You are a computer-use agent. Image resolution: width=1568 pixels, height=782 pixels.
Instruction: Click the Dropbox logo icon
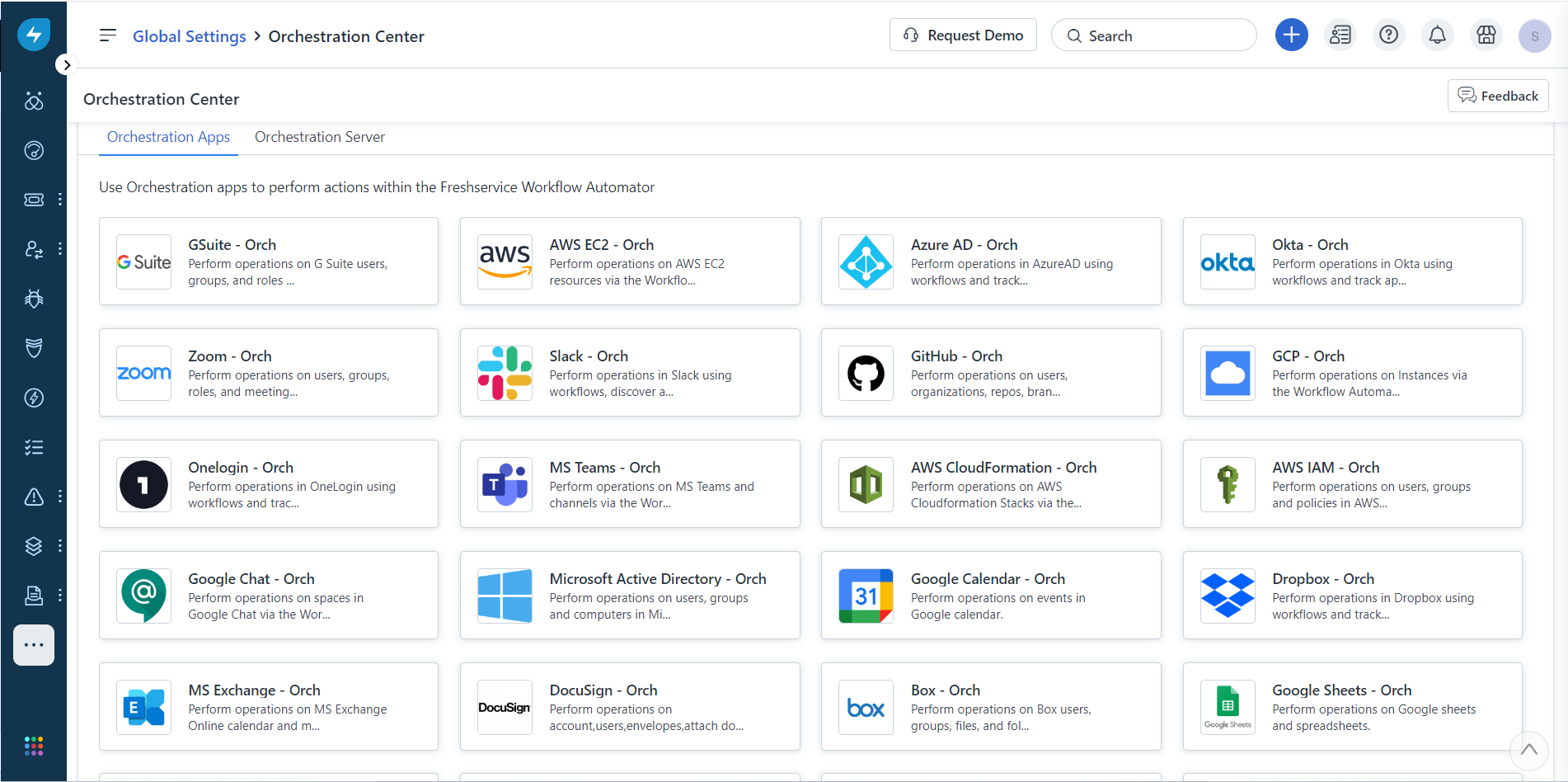pos(1228,596)
